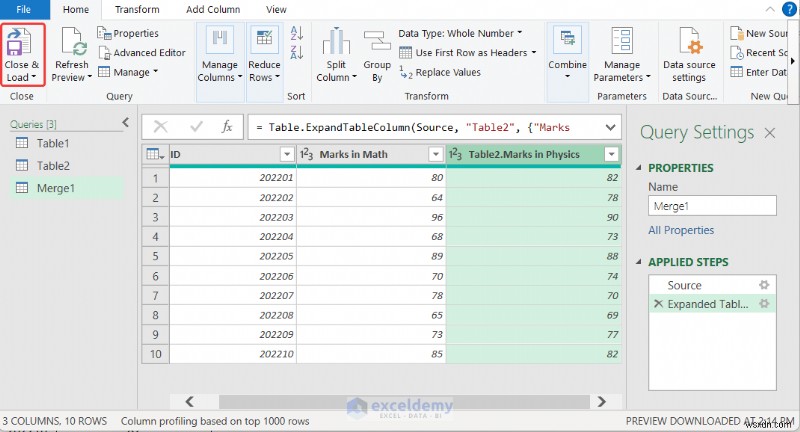Open Source step settings gear
This screenshot has width=800, height=432.
click(x=764, y=285)
